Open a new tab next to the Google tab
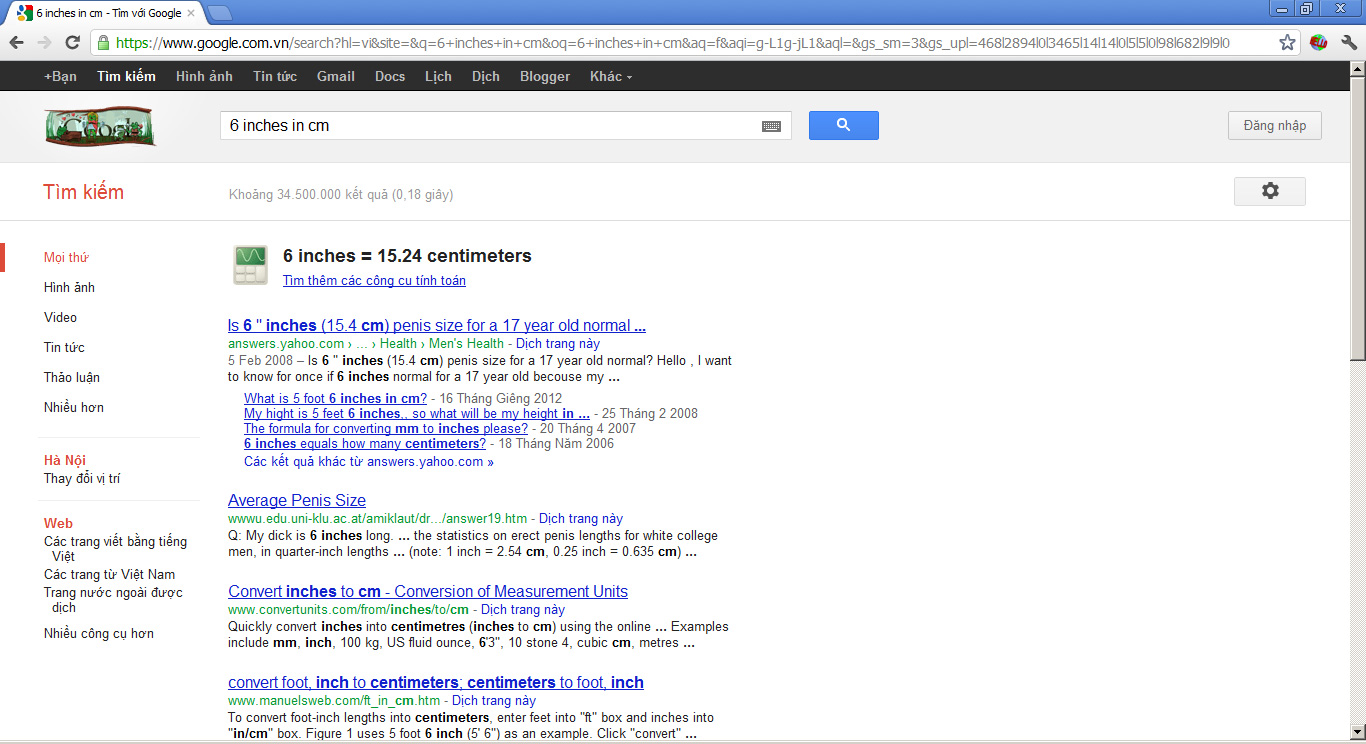 pyautogui.click(x=219, y=13)
